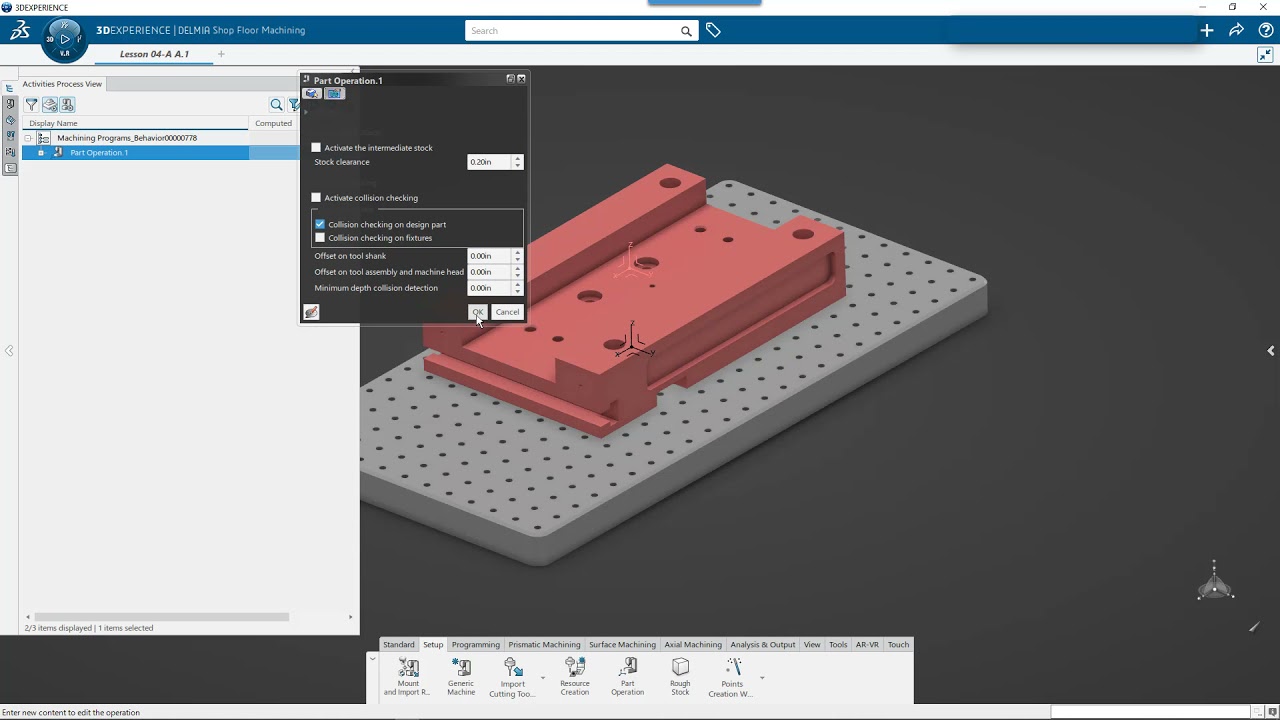Click the Import Cutting Tools command

pyautogui.click(x=512, y=677)
